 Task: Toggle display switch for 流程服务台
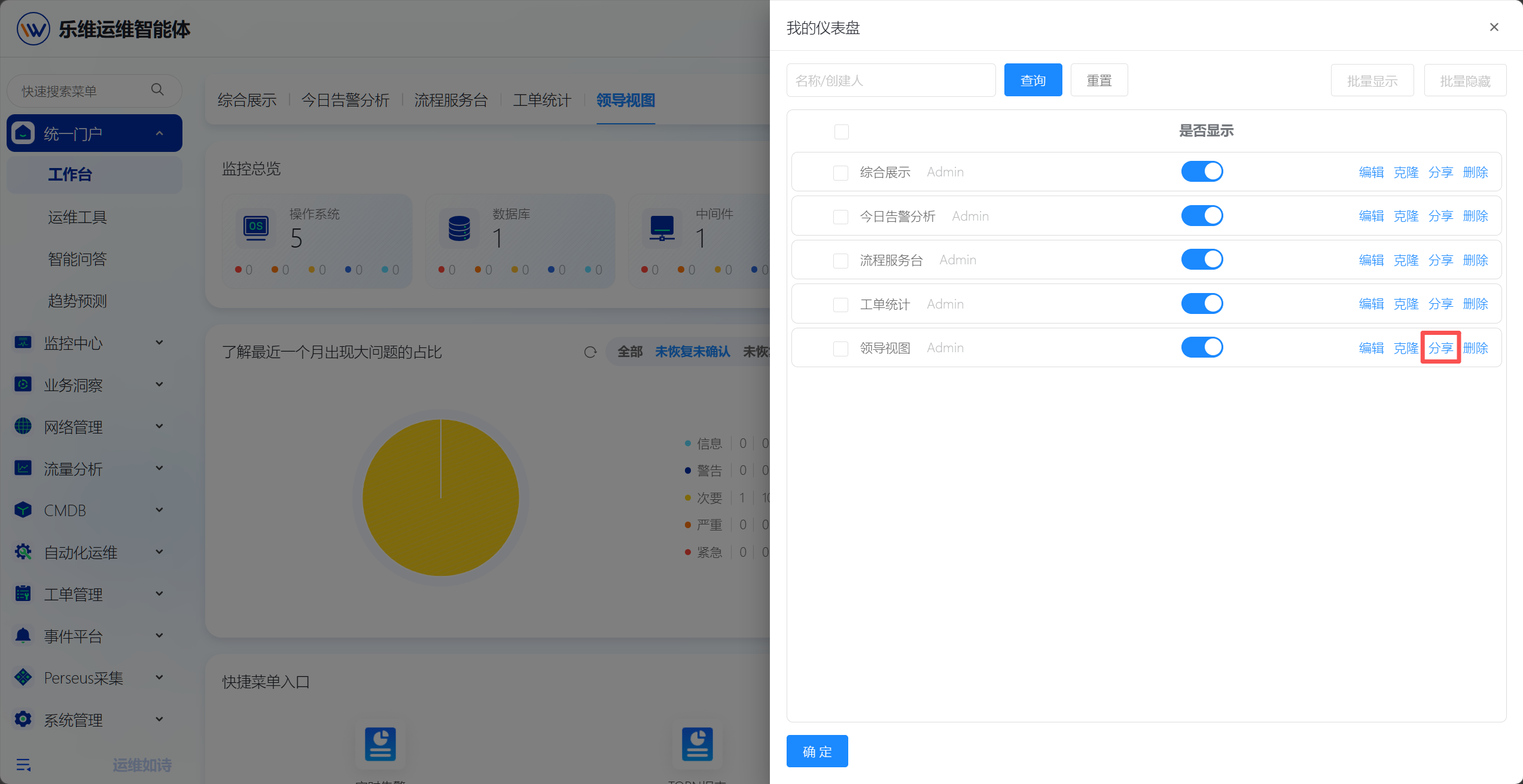pos(1202,260)
